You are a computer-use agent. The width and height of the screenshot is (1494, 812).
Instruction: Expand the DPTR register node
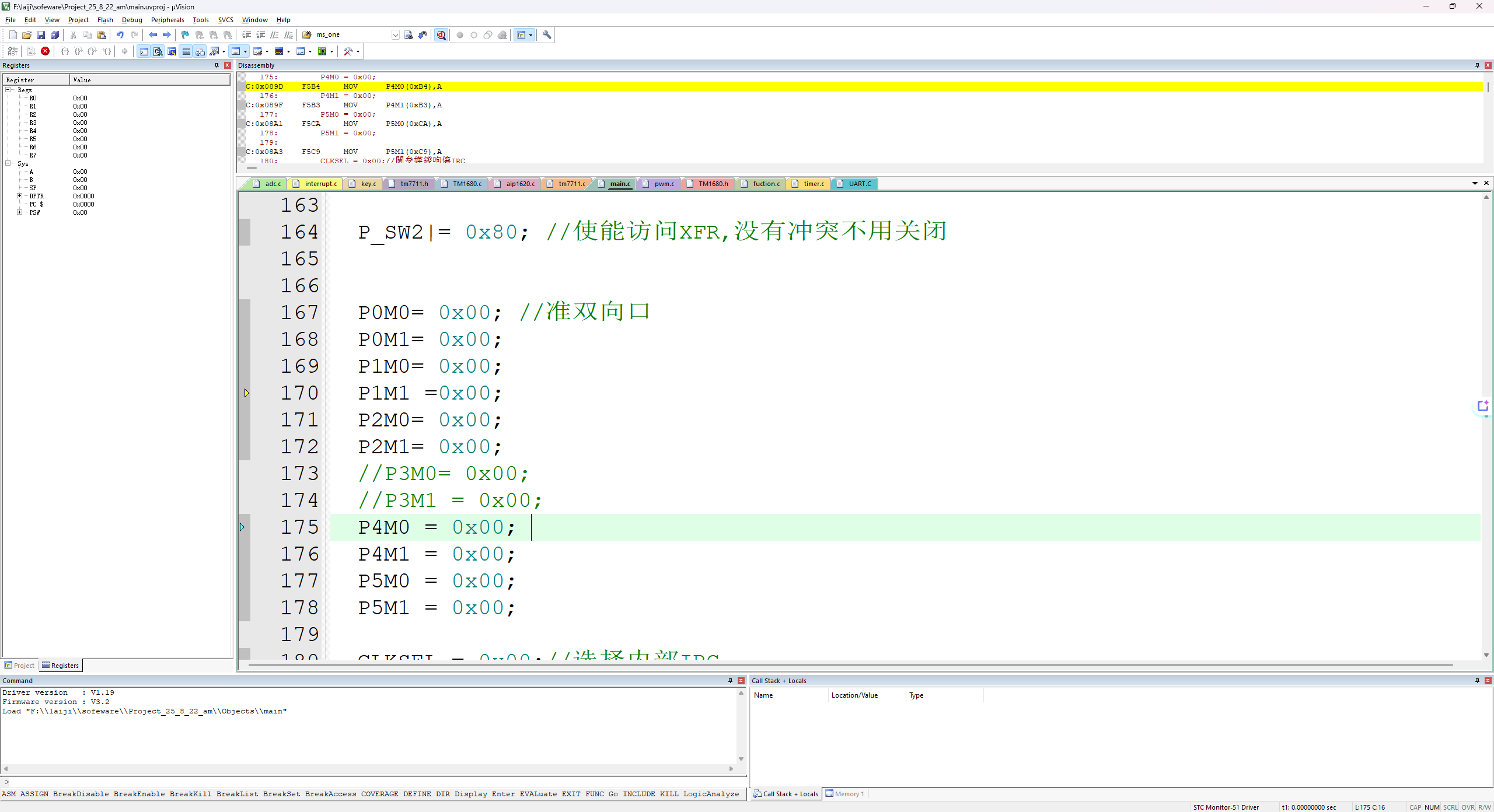[x=19, y=196]
